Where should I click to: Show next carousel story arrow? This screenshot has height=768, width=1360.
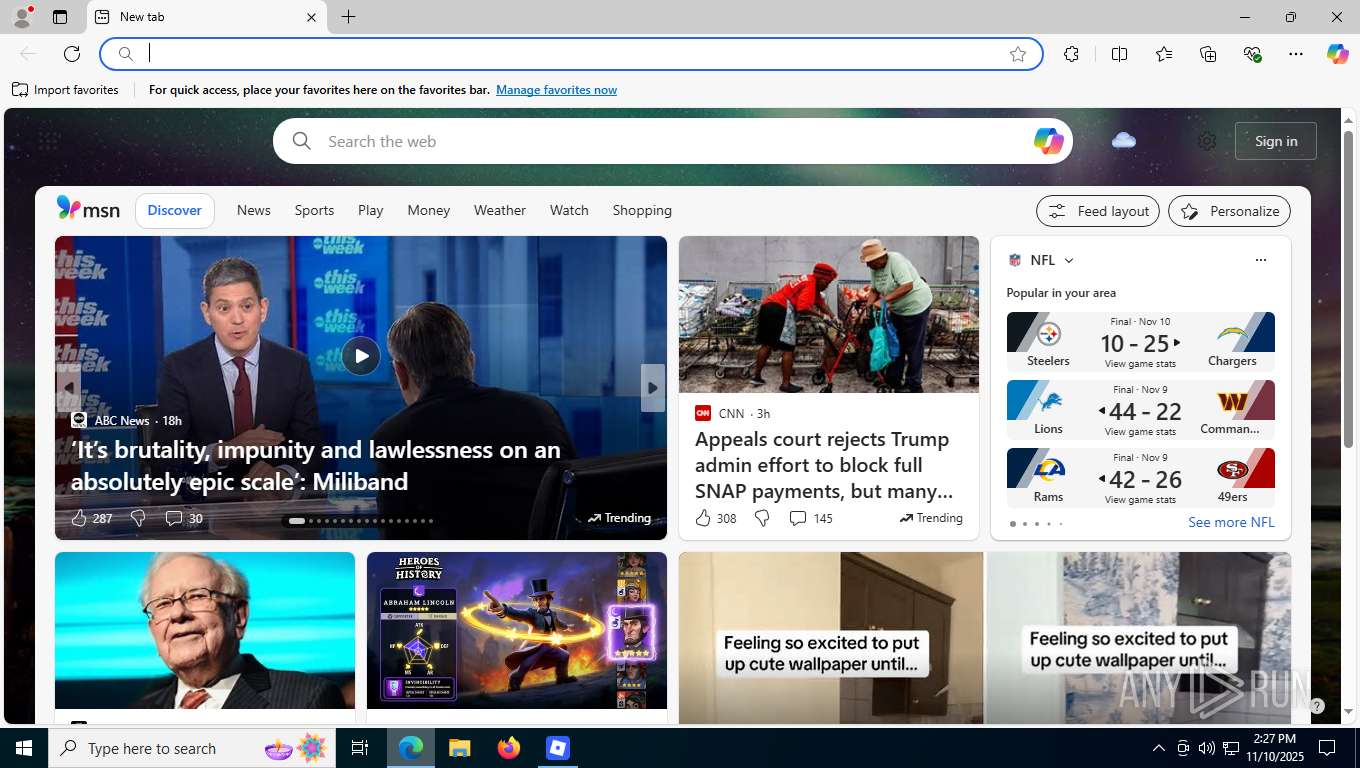[653, 388]
